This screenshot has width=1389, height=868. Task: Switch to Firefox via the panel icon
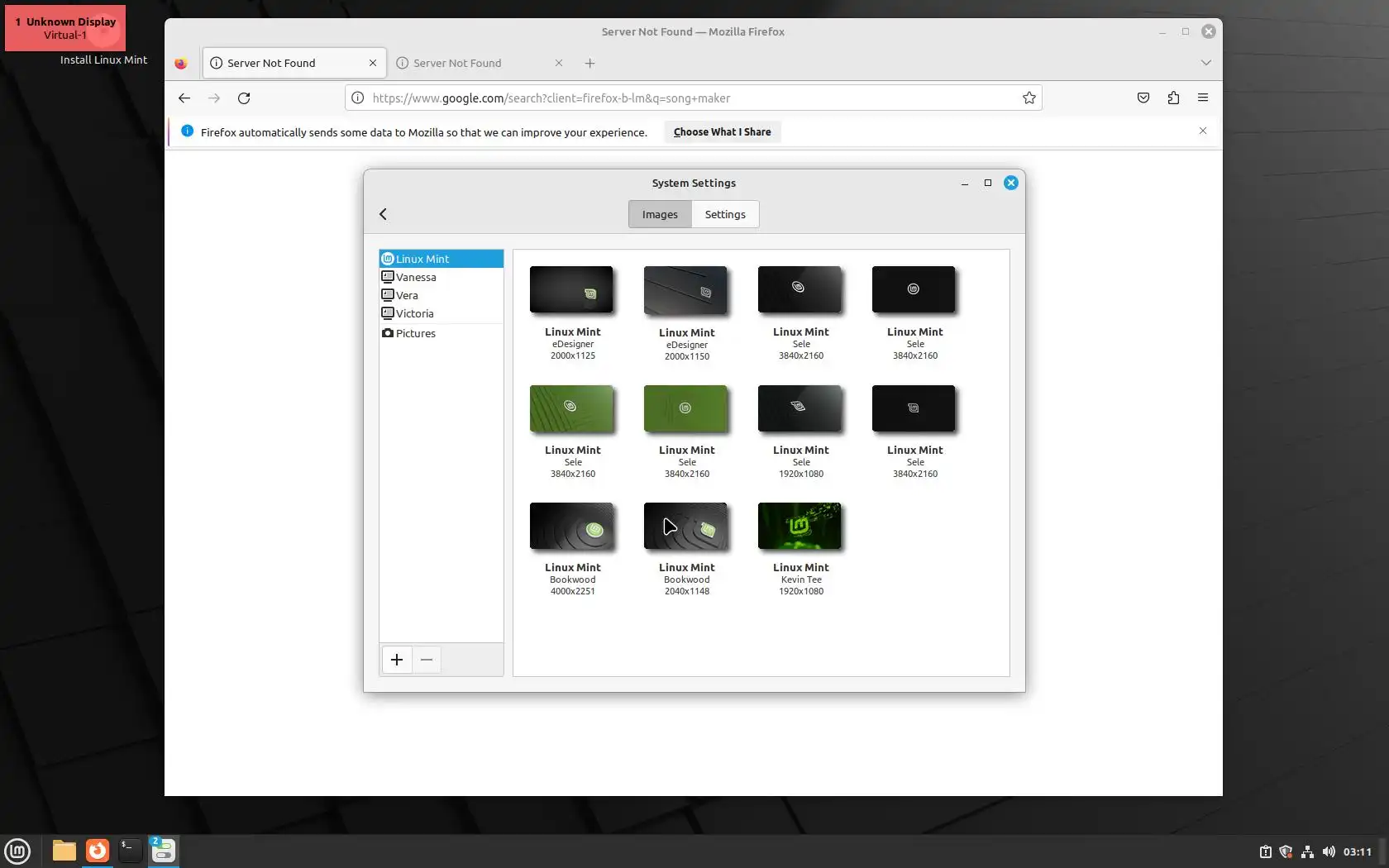tap(98, 851)
